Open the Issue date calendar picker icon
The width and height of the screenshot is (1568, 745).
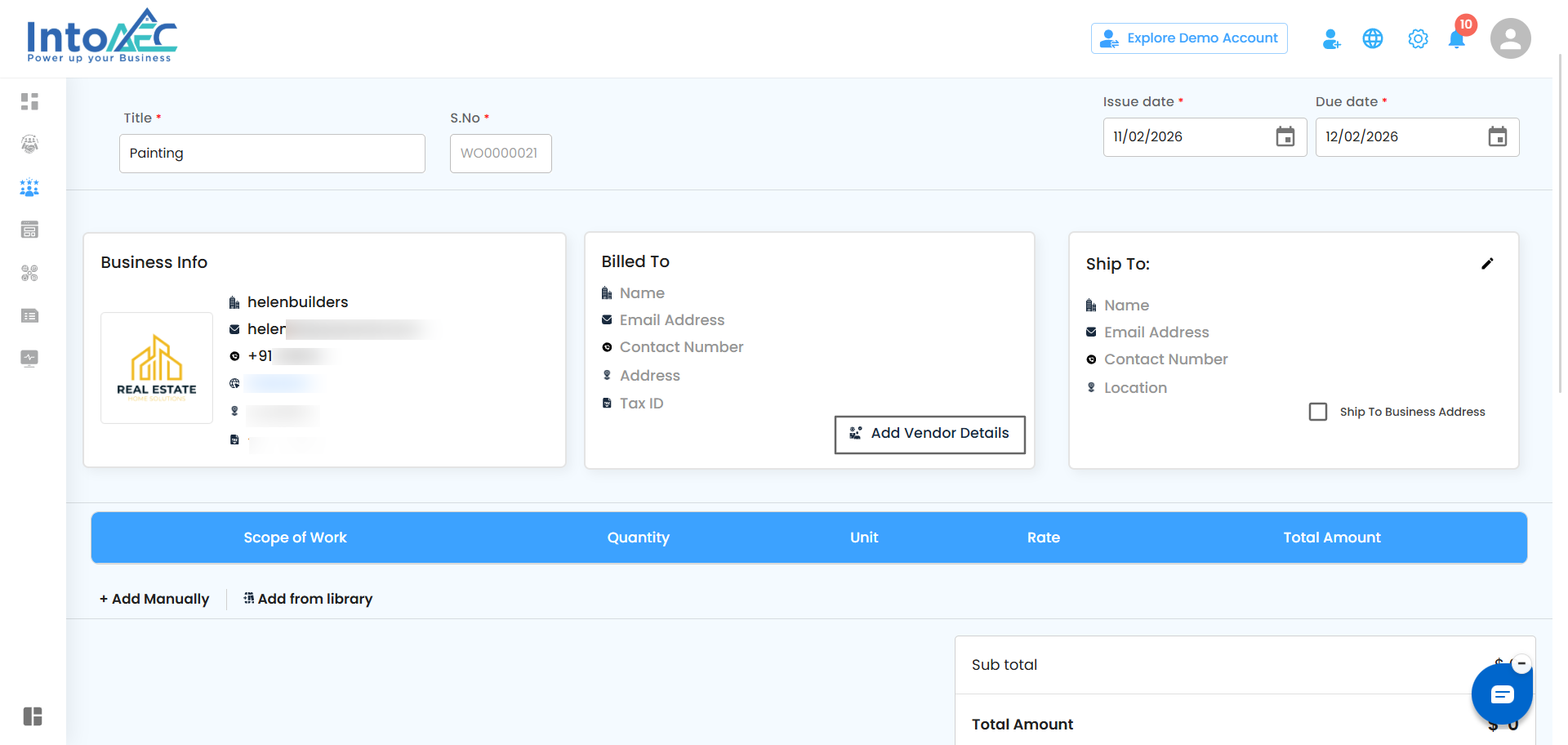click(1285, 136)
